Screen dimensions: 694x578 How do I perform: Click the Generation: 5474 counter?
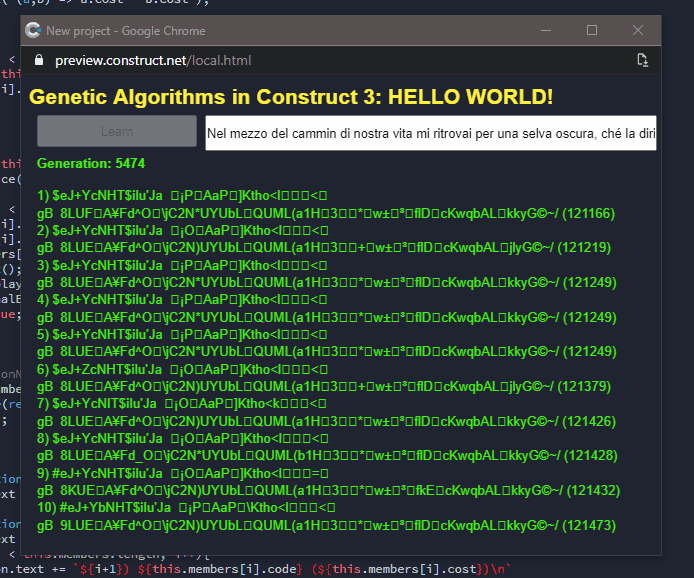(91, 163)
